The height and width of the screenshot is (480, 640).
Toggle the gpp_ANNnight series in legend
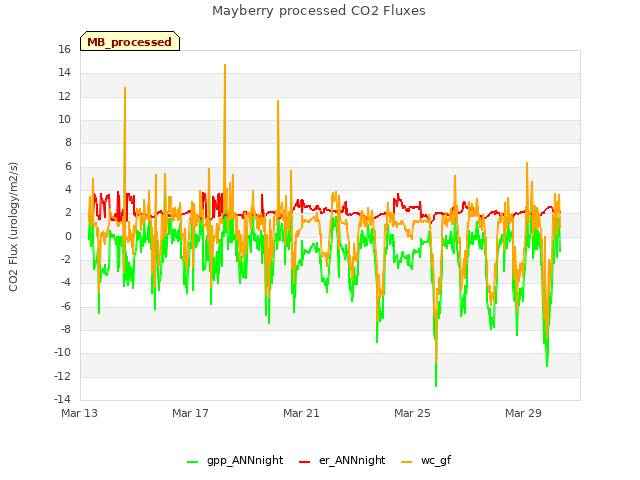point(235,460)
